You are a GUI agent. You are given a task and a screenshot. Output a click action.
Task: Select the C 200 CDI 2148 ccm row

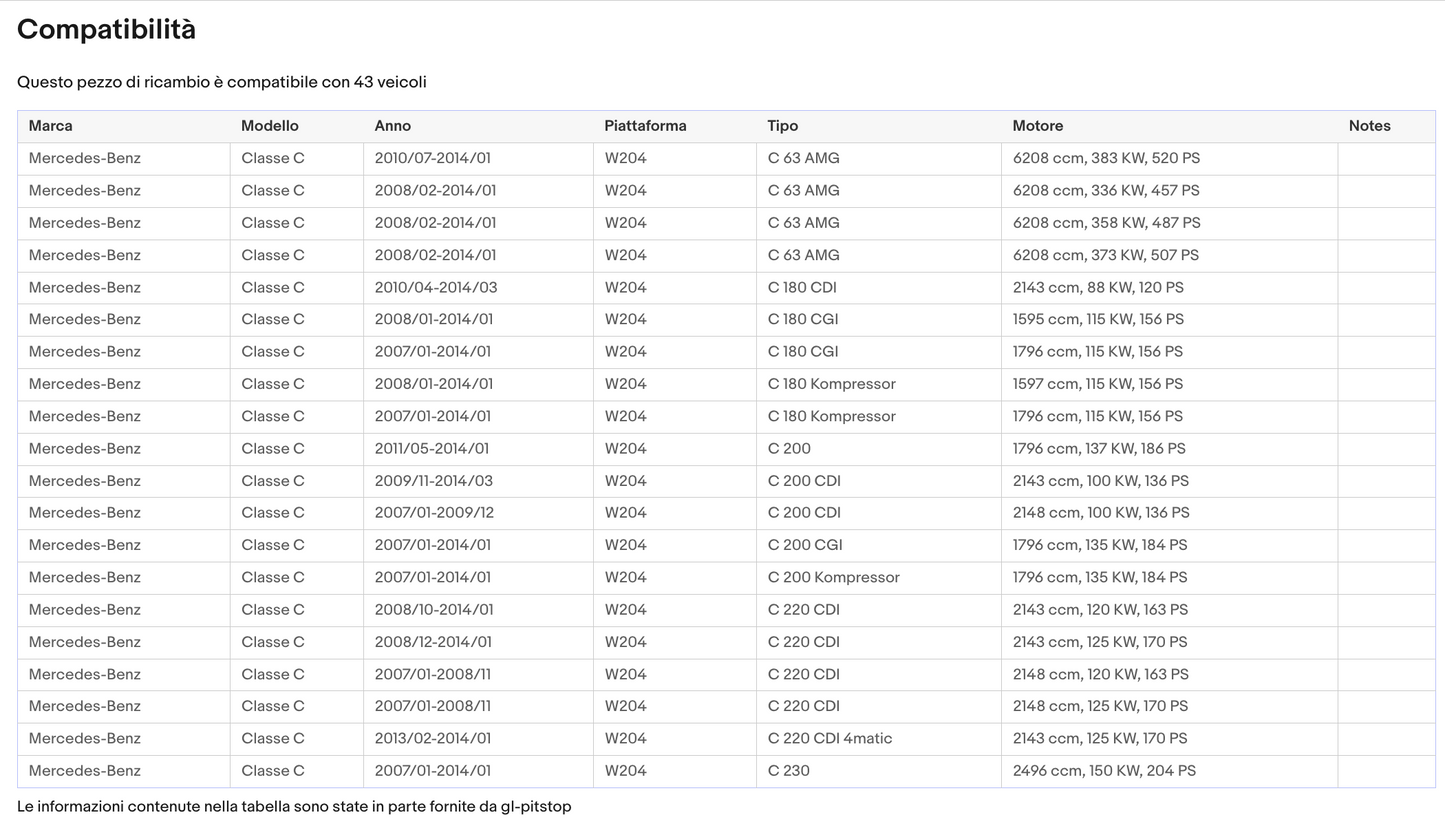pyautogui.click(x=726, y=513)
